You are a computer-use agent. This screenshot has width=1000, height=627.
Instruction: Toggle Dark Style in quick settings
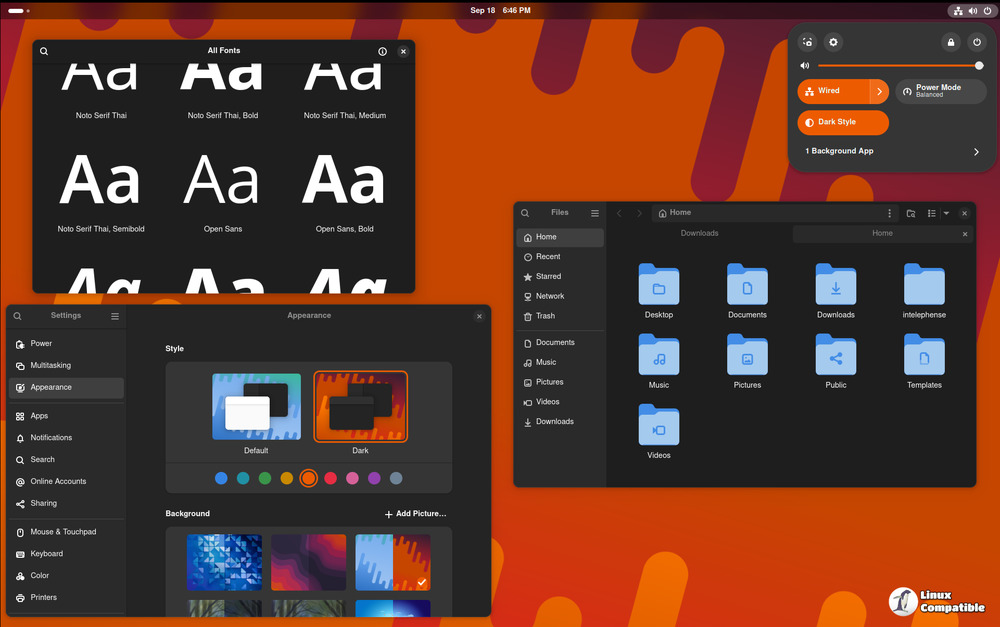[842, 122]
